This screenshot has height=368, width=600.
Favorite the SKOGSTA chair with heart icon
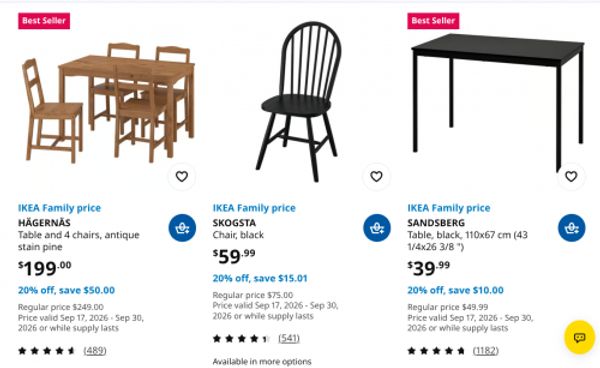point(377,176)
